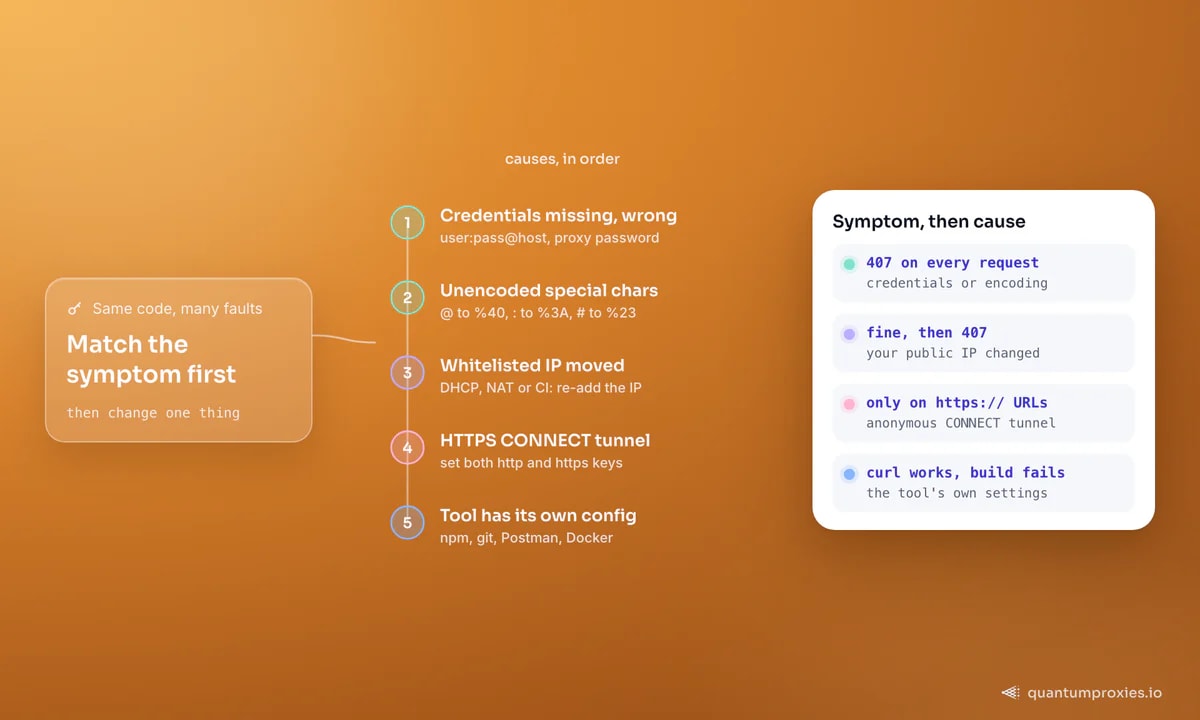Select the "Tool has its own config" heading
1200x720 pixels.
538,516
